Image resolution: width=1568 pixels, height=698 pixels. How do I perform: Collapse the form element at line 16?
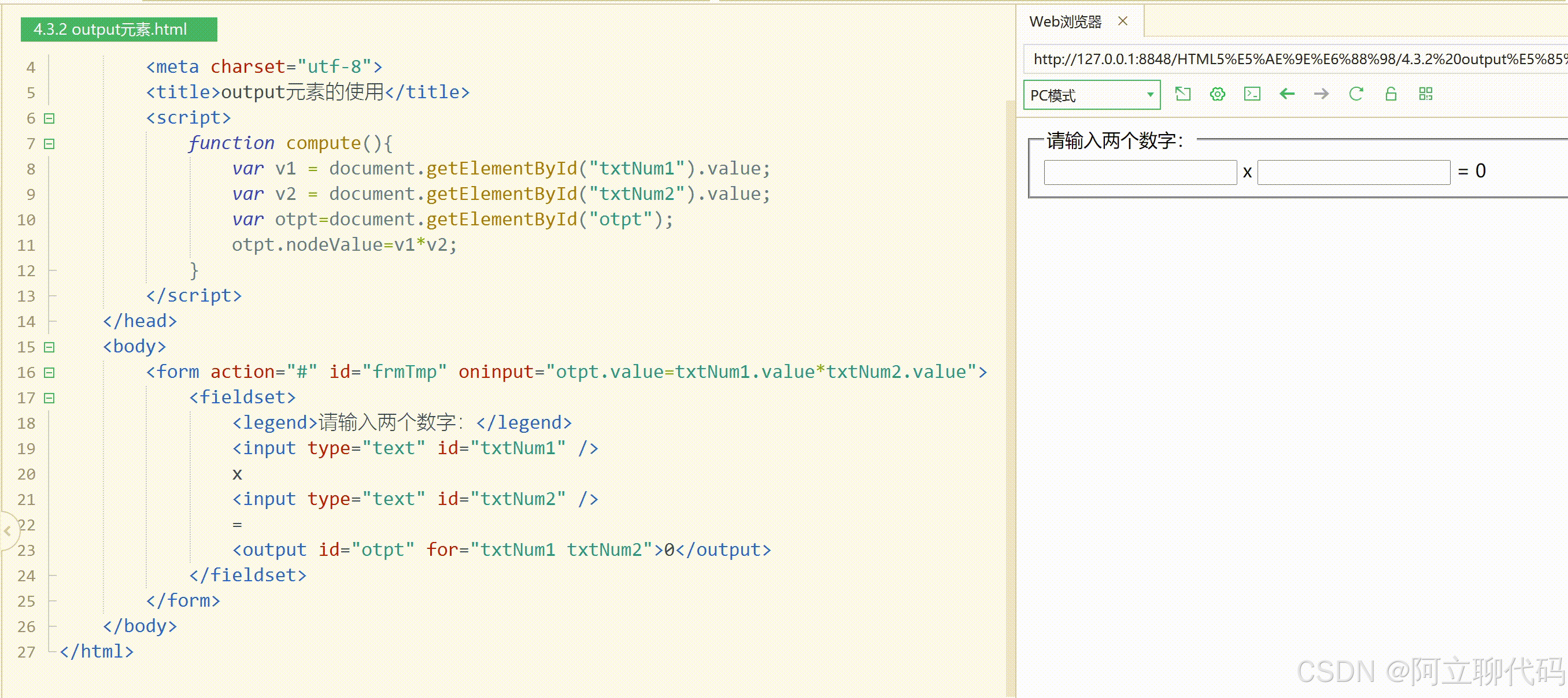tap(49, 373)
